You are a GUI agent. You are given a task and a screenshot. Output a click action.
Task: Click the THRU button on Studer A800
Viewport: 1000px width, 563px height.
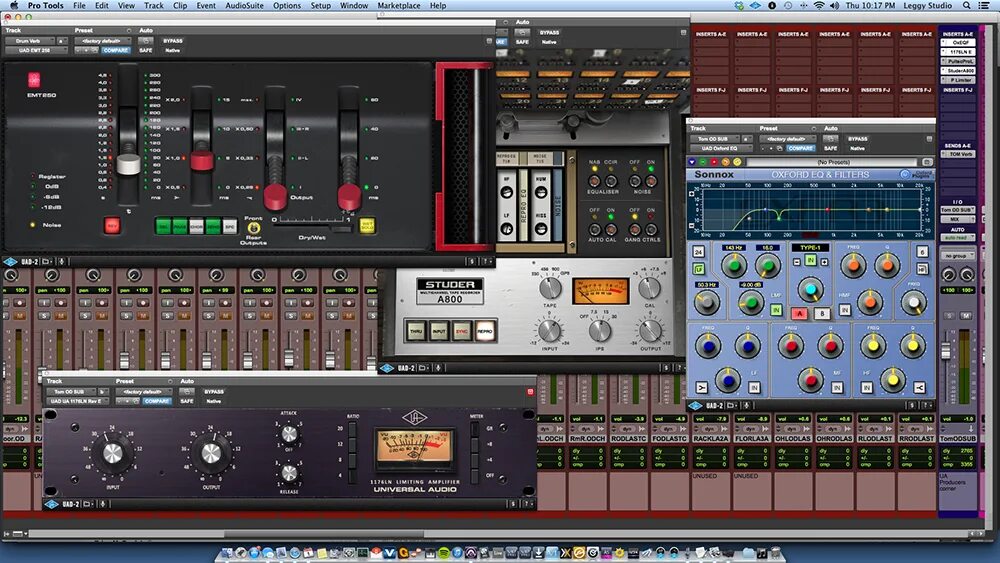416,330
